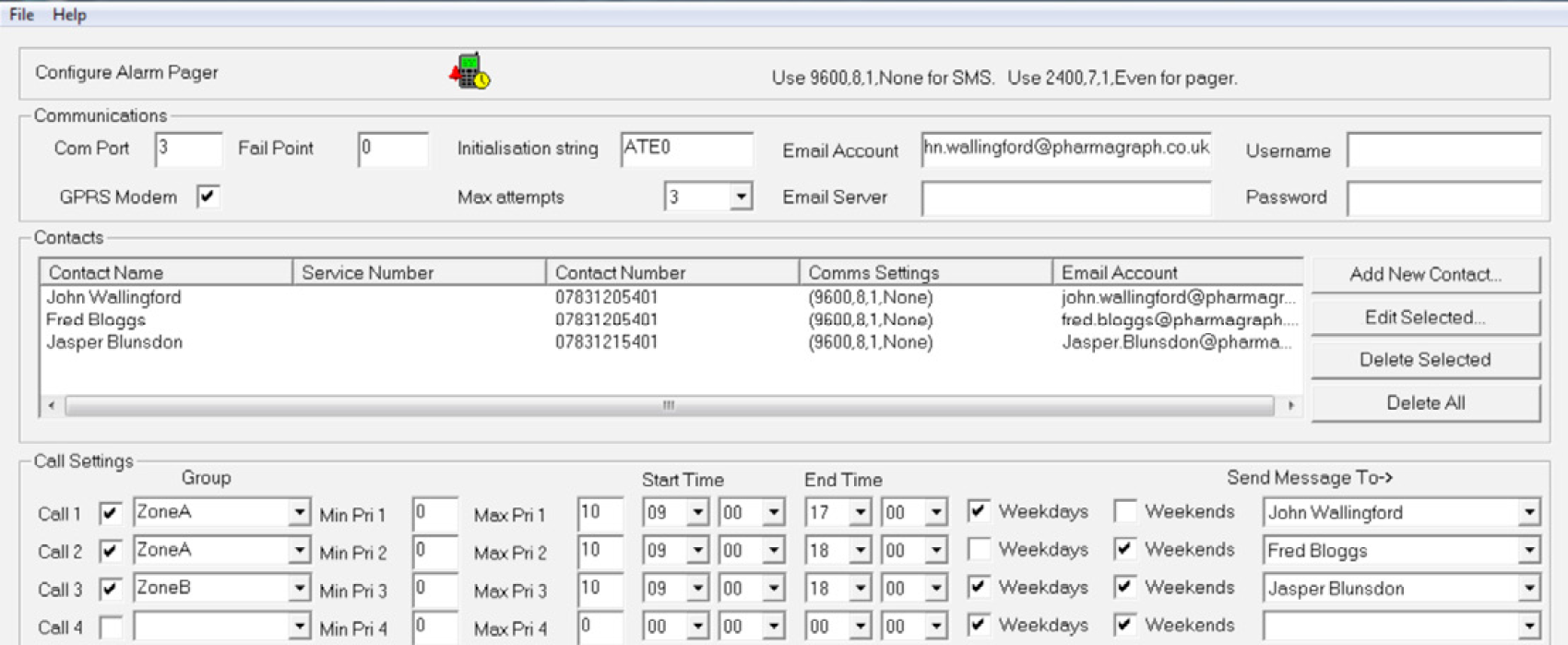Uncheck Weekdays for Call 4
This screenshot has width=1568, height=645.
click(980, 625)
